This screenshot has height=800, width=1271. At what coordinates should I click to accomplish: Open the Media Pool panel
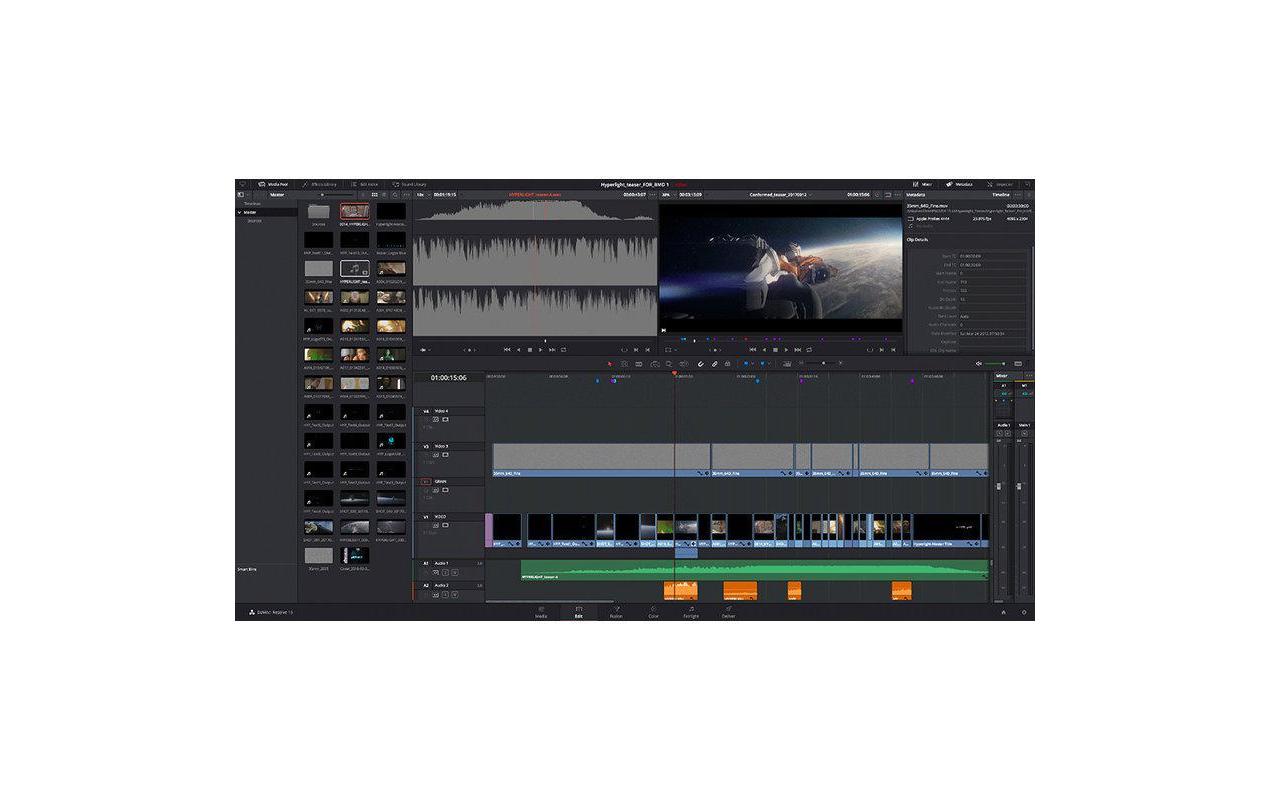point(273,184)
